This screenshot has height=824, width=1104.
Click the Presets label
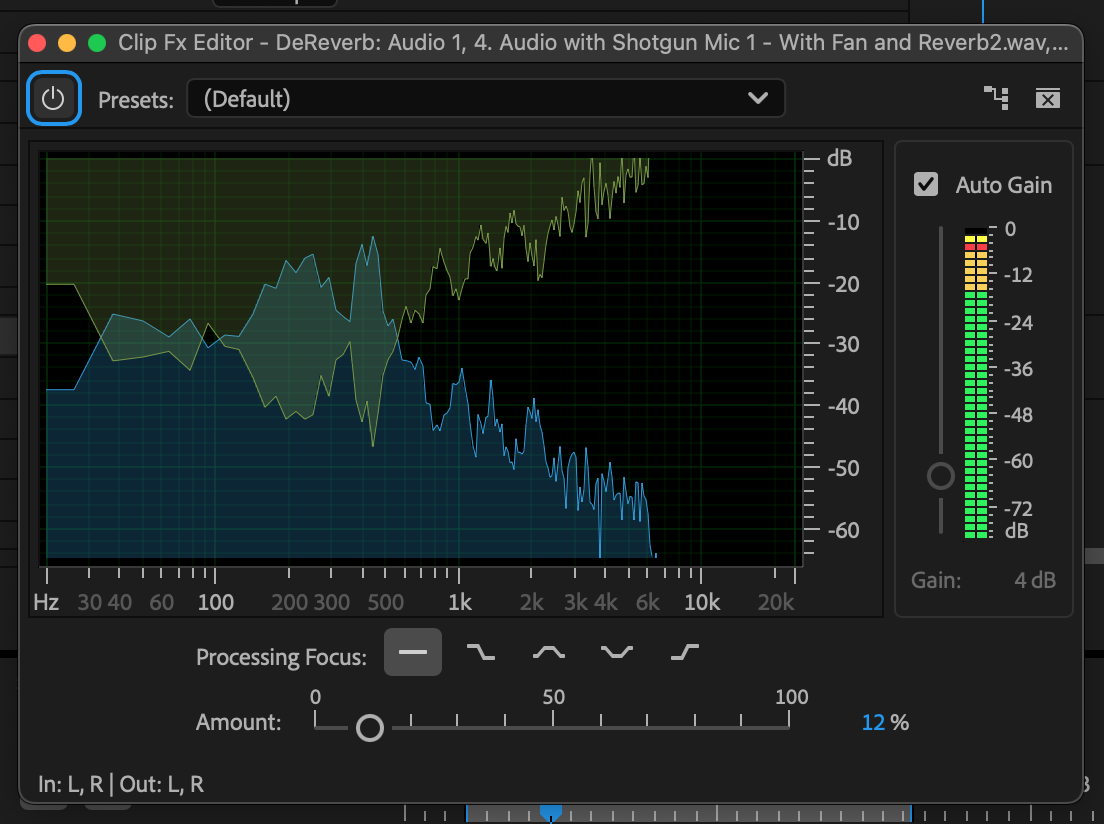pos(136,100)
